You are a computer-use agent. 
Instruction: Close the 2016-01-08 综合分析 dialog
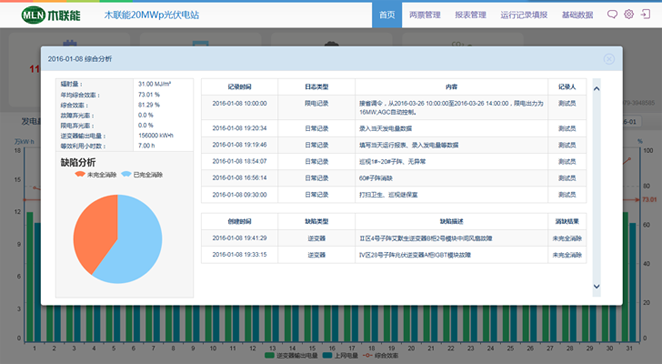click(x=609, y=59)
